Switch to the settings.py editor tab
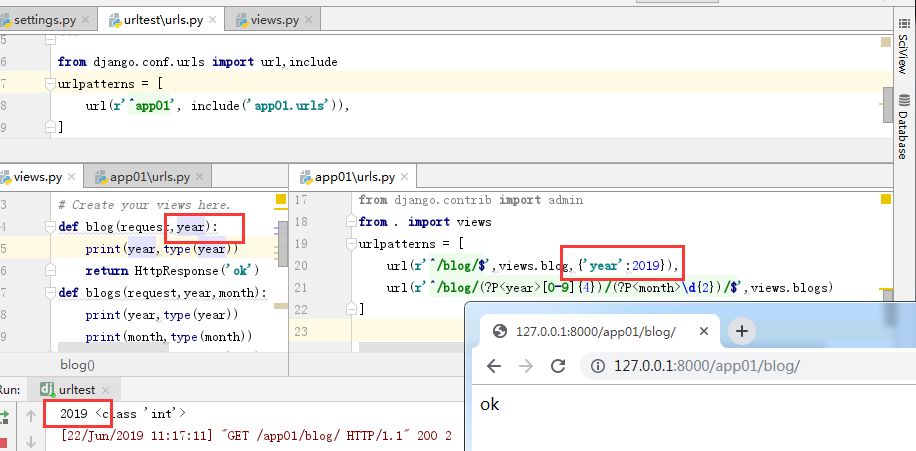Screen dimensions: 916x451 tap(45, 20)
